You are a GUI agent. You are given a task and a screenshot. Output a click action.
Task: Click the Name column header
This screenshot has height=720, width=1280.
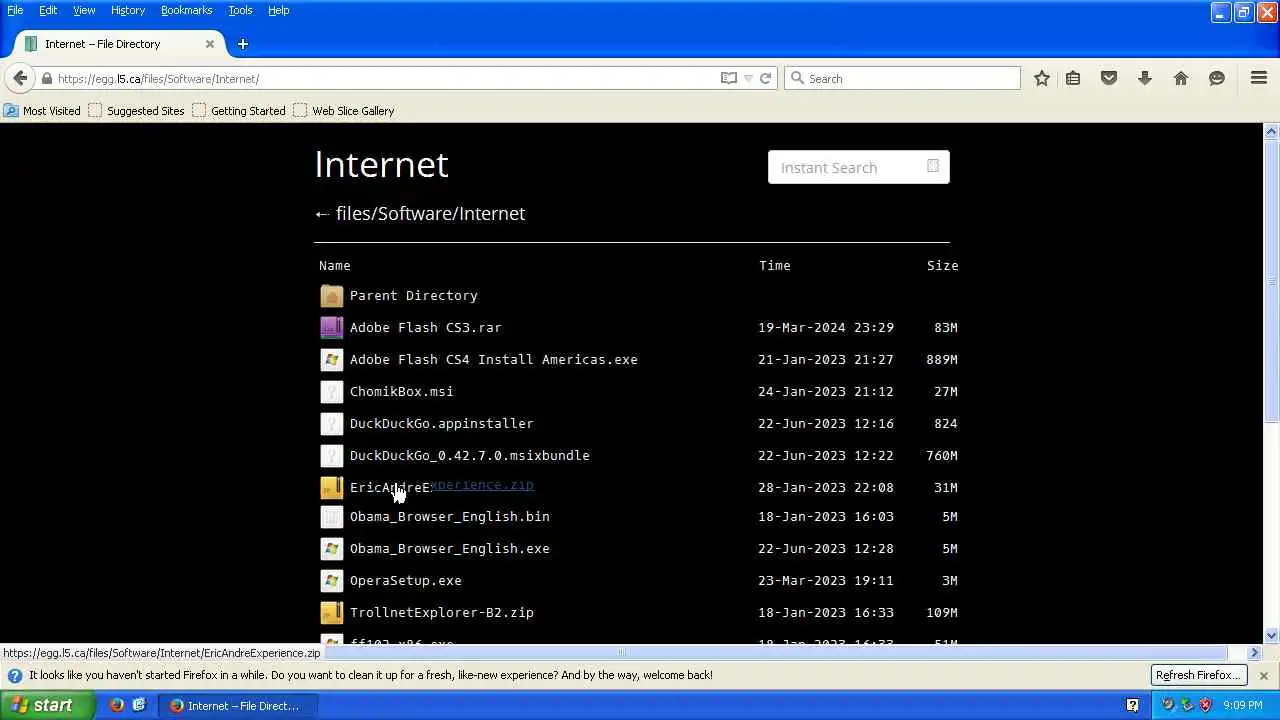click(x=334, y=266)
